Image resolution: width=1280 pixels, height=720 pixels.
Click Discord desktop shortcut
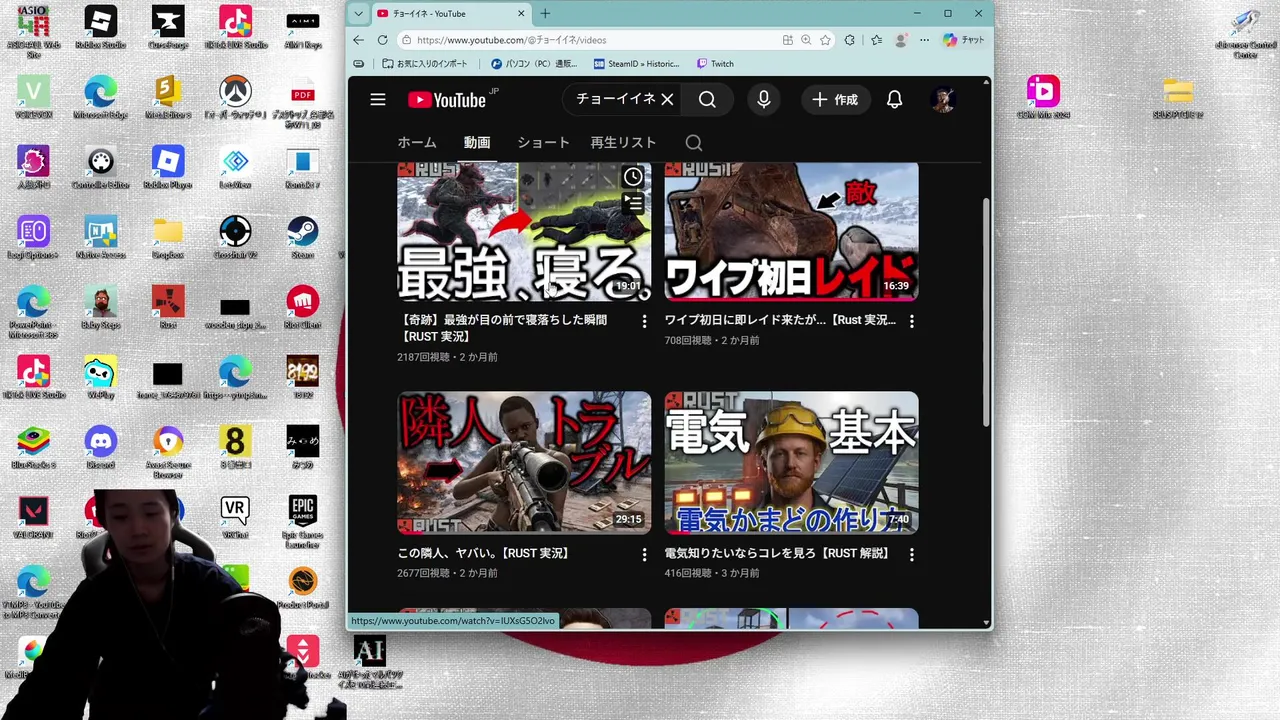100,448
